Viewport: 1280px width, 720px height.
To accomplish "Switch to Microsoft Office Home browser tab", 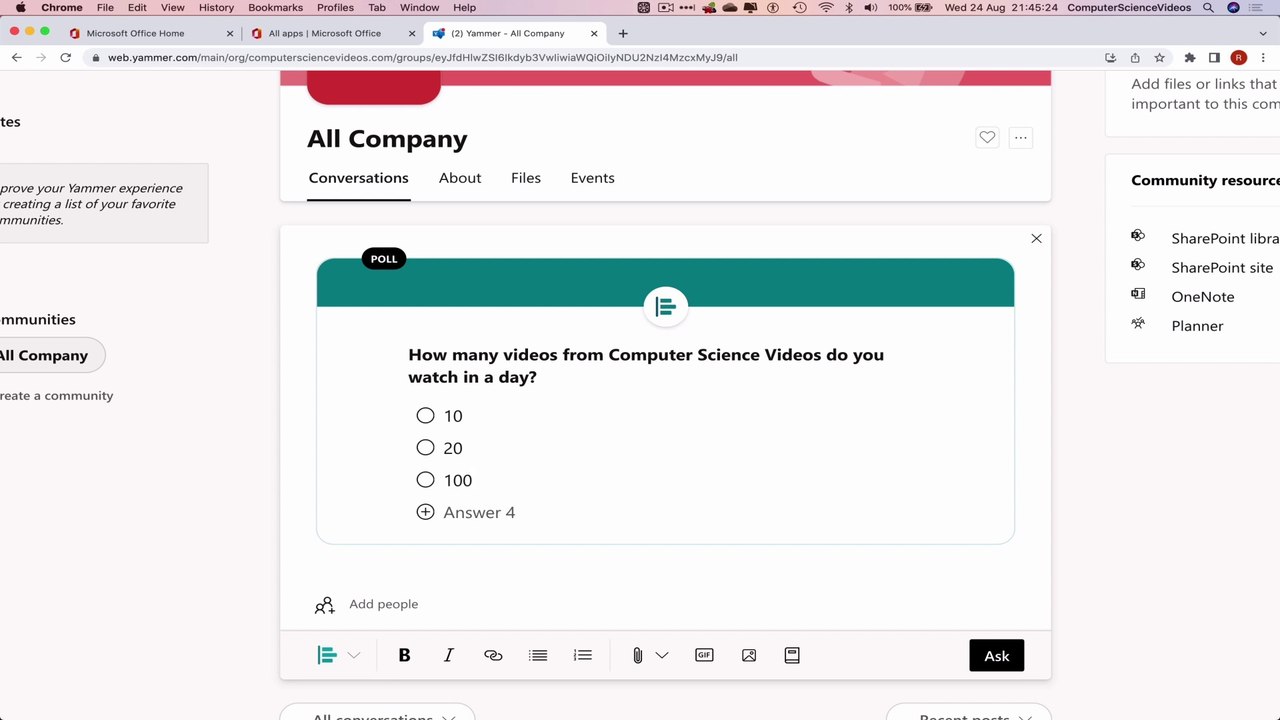I will point(150,33).
